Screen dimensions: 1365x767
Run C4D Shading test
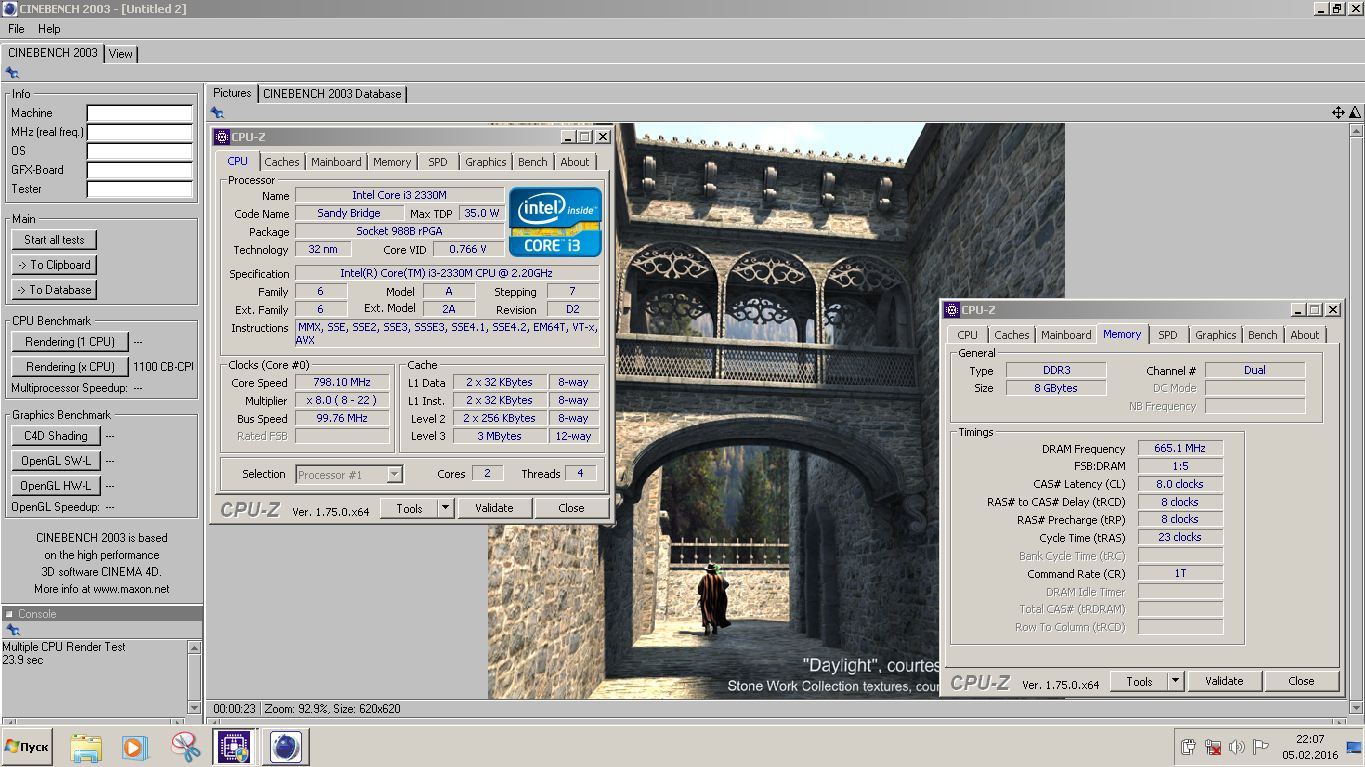pos(56,436)
